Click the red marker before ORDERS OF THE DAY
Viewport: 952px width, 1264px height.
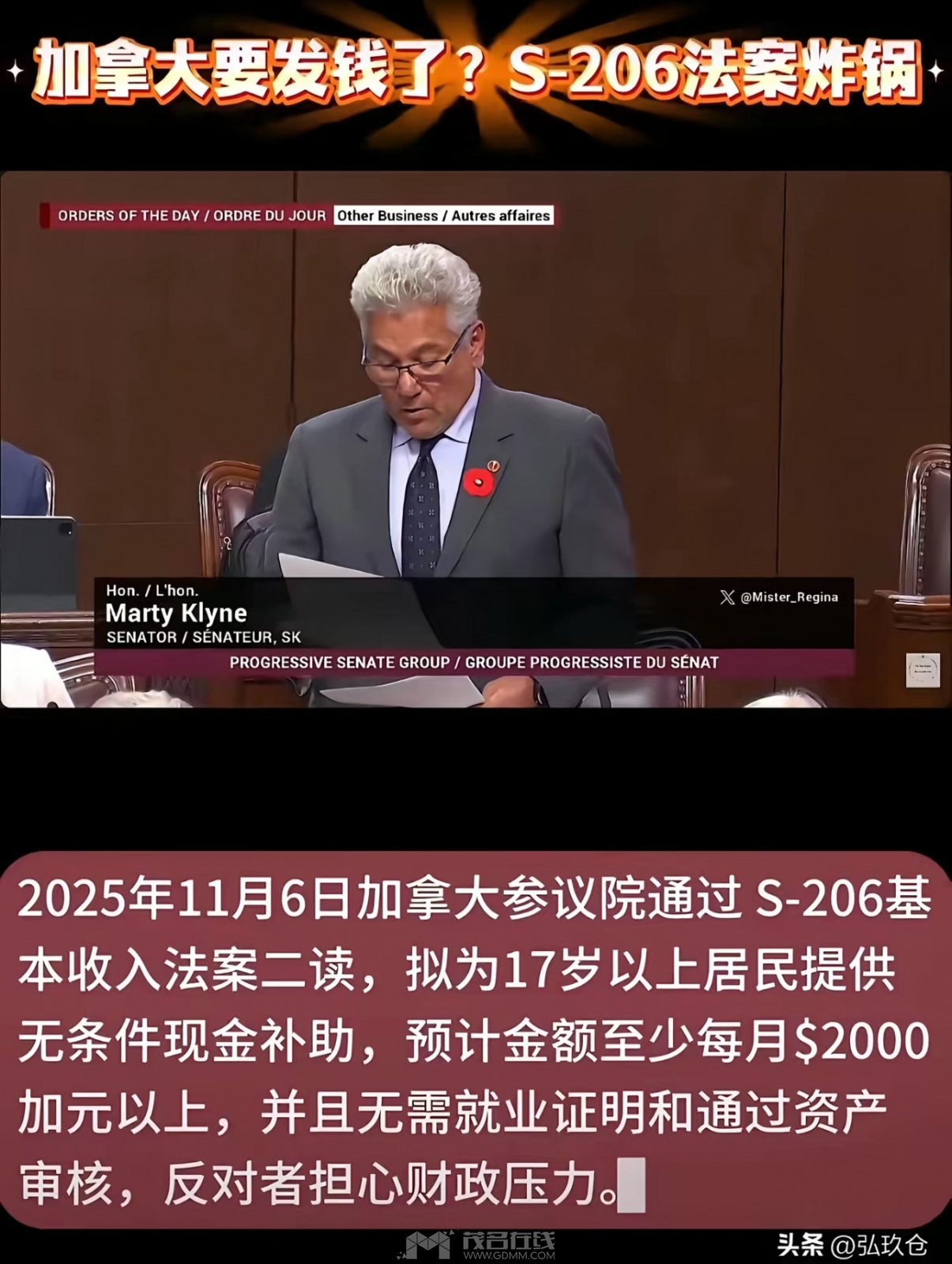click(x=45, y=216)
